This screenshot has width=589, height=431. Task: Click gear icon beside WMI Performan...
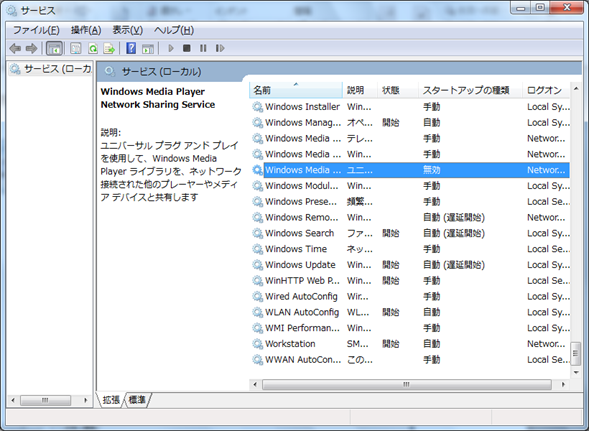[257, 328]
